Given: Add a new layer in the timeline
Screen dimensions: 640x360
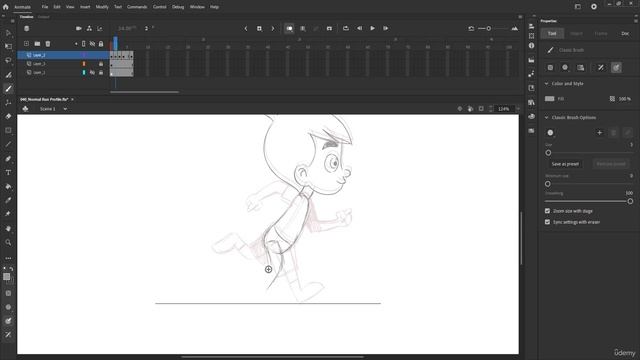Looking at the screenshot, I should pyautogui.click(x=27, y=44).
